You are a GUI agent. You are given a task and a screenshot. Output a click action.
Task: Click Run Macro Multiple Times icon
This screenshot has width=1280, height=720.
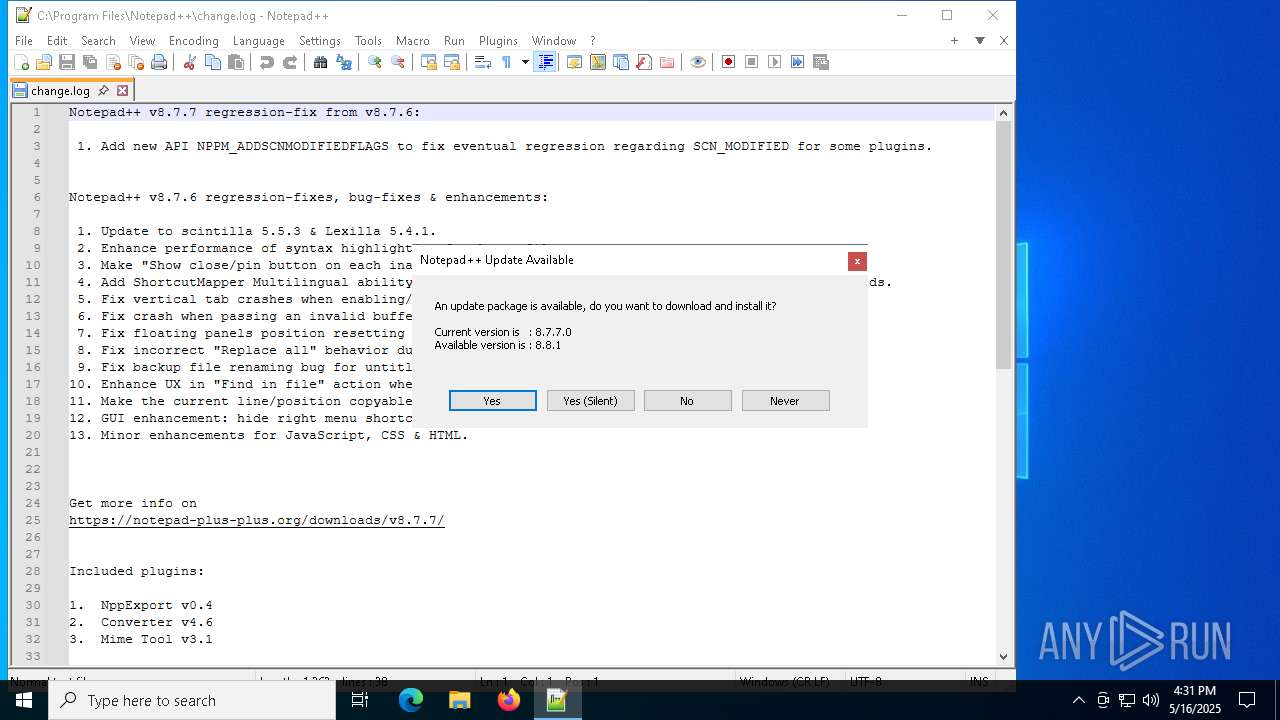pos(797,62)
